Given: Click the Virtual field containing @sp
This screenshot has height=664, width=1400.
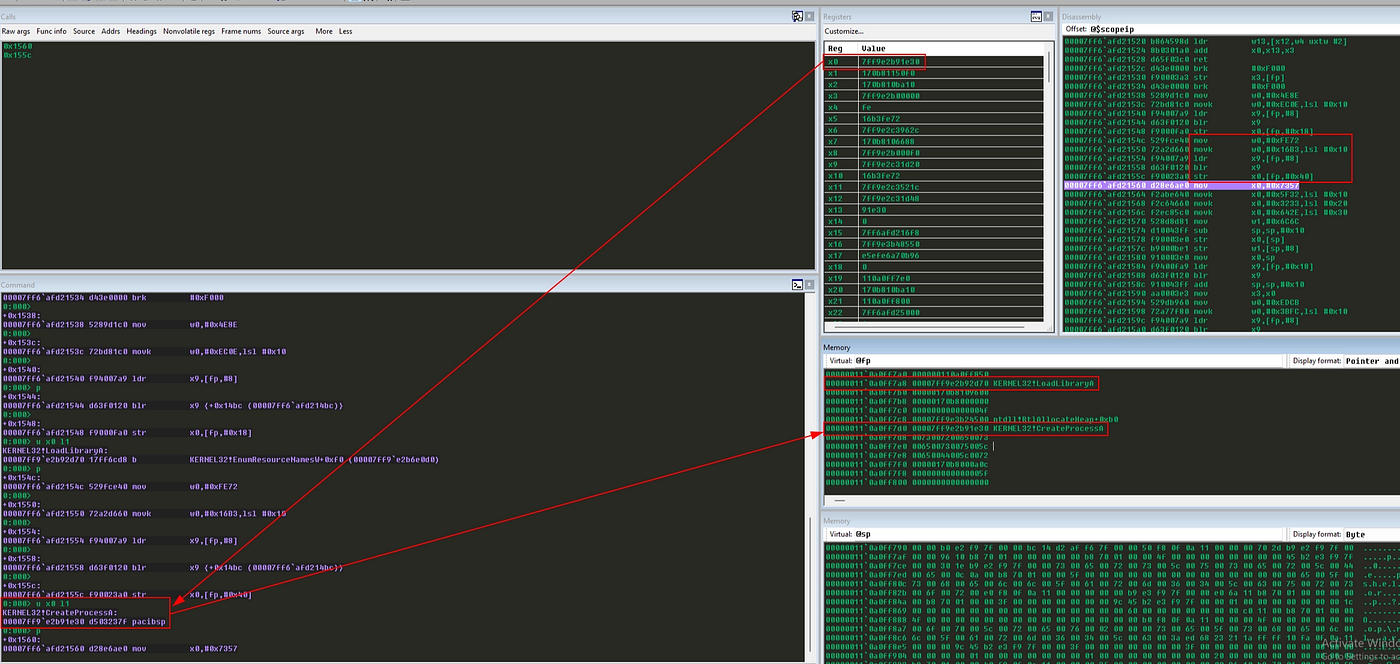Looking at the screenshot, I should point(1068,535).
